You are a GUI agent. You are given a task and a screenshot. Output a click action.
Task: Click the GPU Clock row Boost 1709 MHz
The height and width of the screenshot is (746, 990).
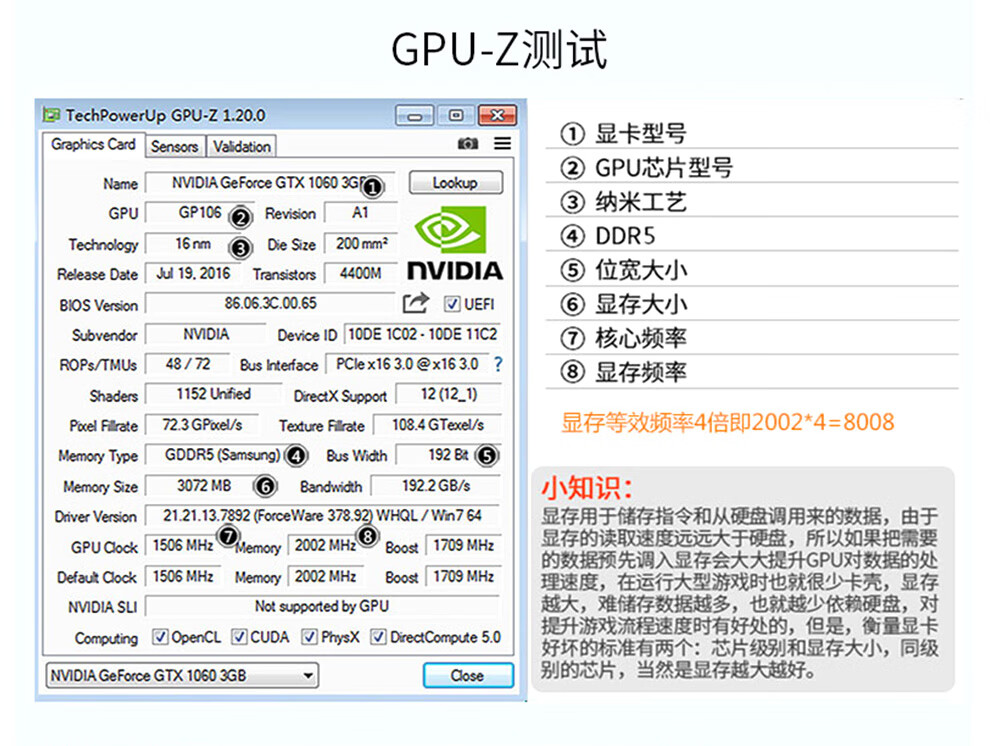click(x=464, y=545)
